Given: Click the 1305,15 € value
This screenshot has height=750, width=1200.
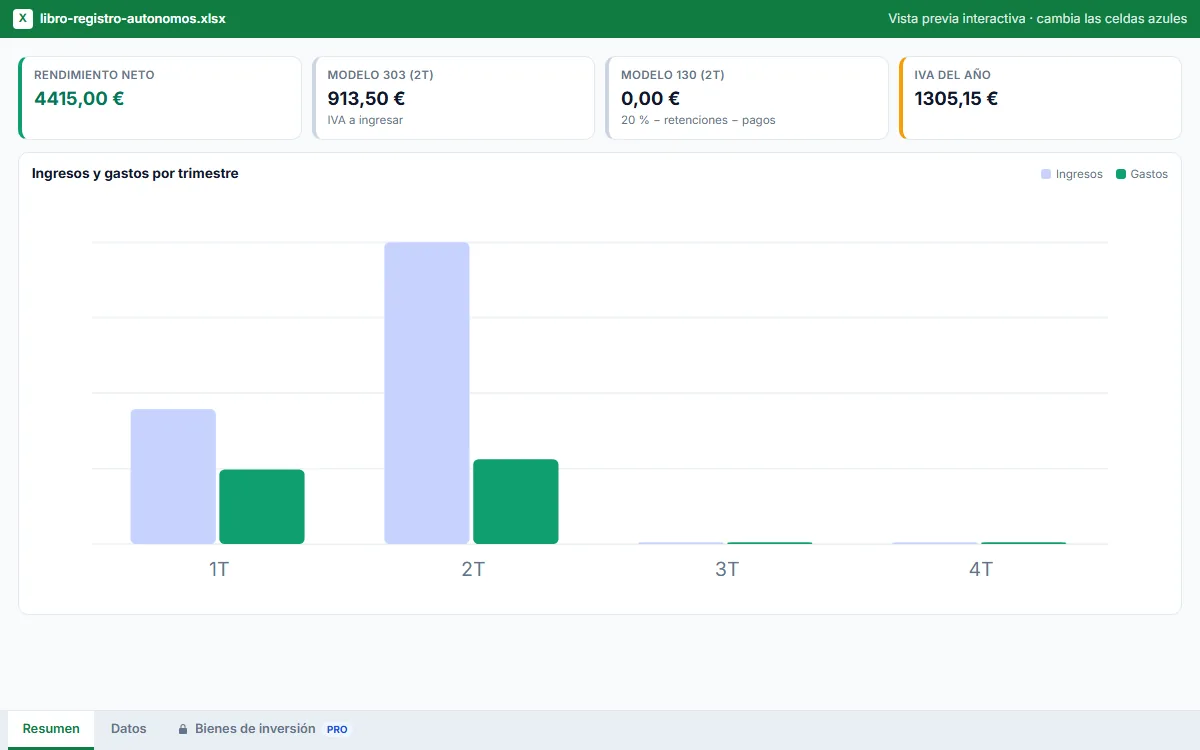Looking at the screenshot, I should coord(956,98).
